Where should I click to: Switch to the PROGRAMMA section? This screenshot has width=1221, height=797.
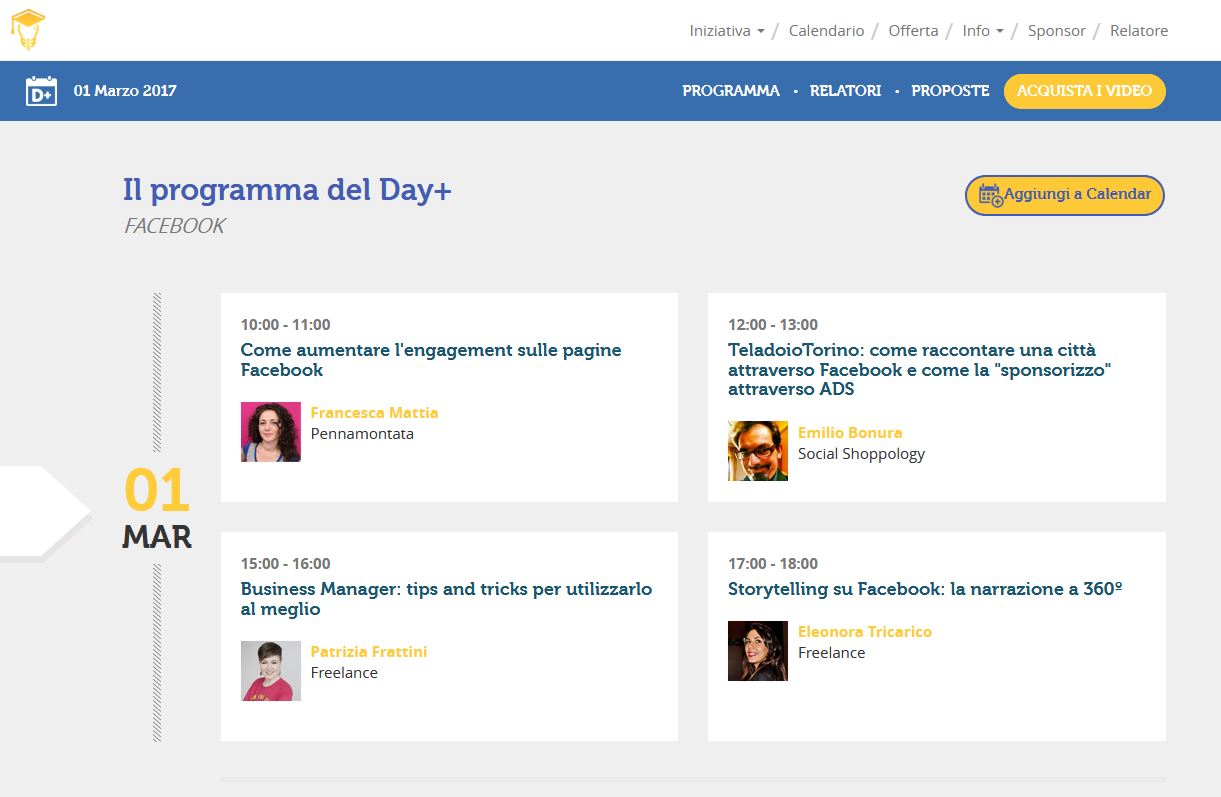coord(731,91)
